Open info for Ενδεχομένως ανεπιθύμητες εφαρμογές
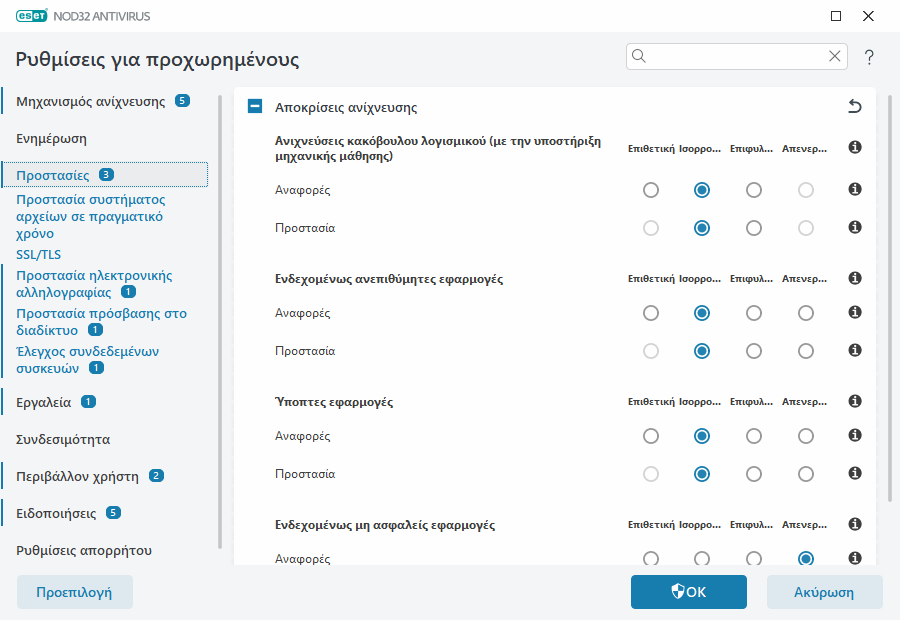 [854, 278]
